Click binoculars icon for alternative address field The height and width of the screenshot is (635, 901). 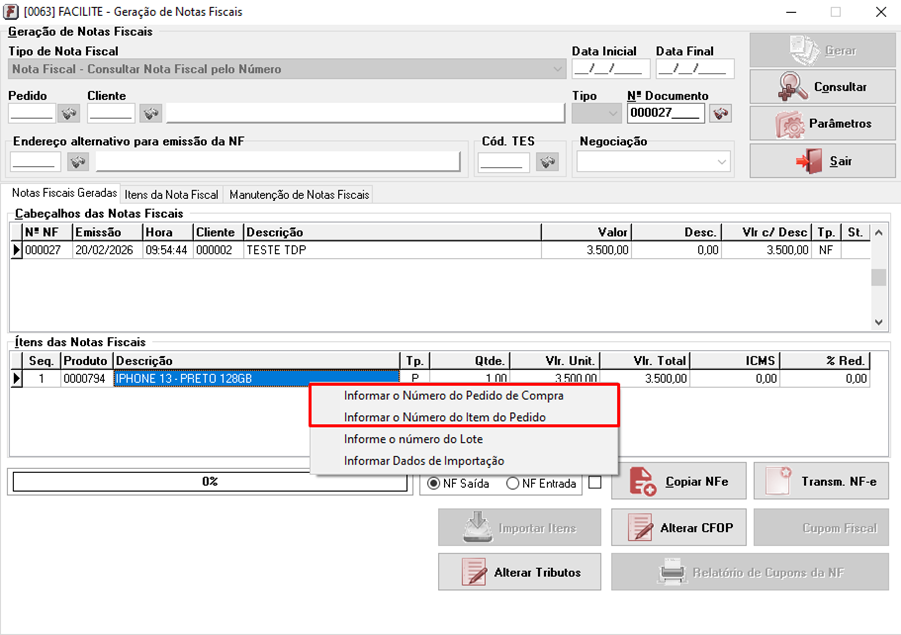(78, 162)
